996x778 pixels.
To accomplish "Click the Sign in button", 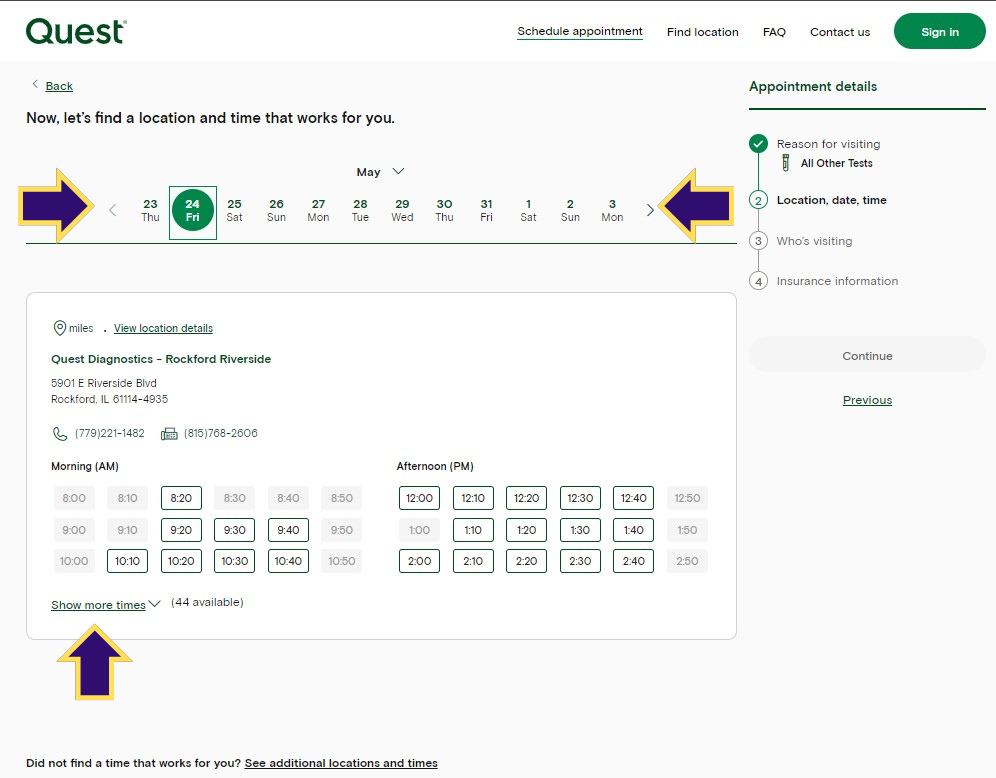I will coord(939,32).
